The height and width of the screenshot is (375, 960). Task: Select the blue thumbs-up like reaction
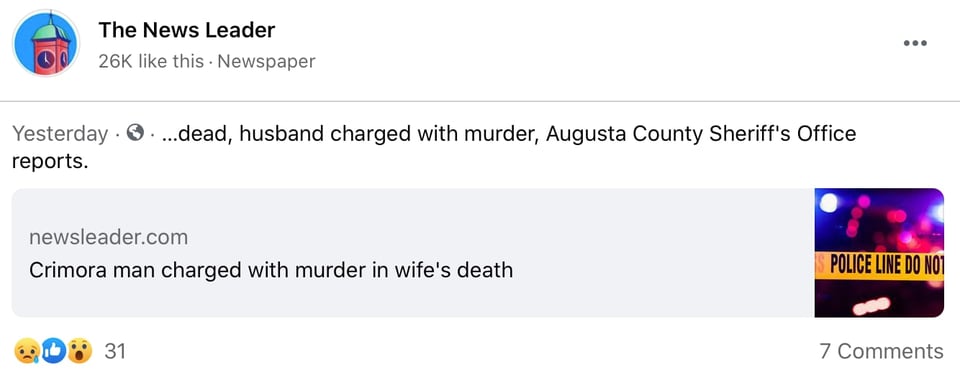click(53, 351)
